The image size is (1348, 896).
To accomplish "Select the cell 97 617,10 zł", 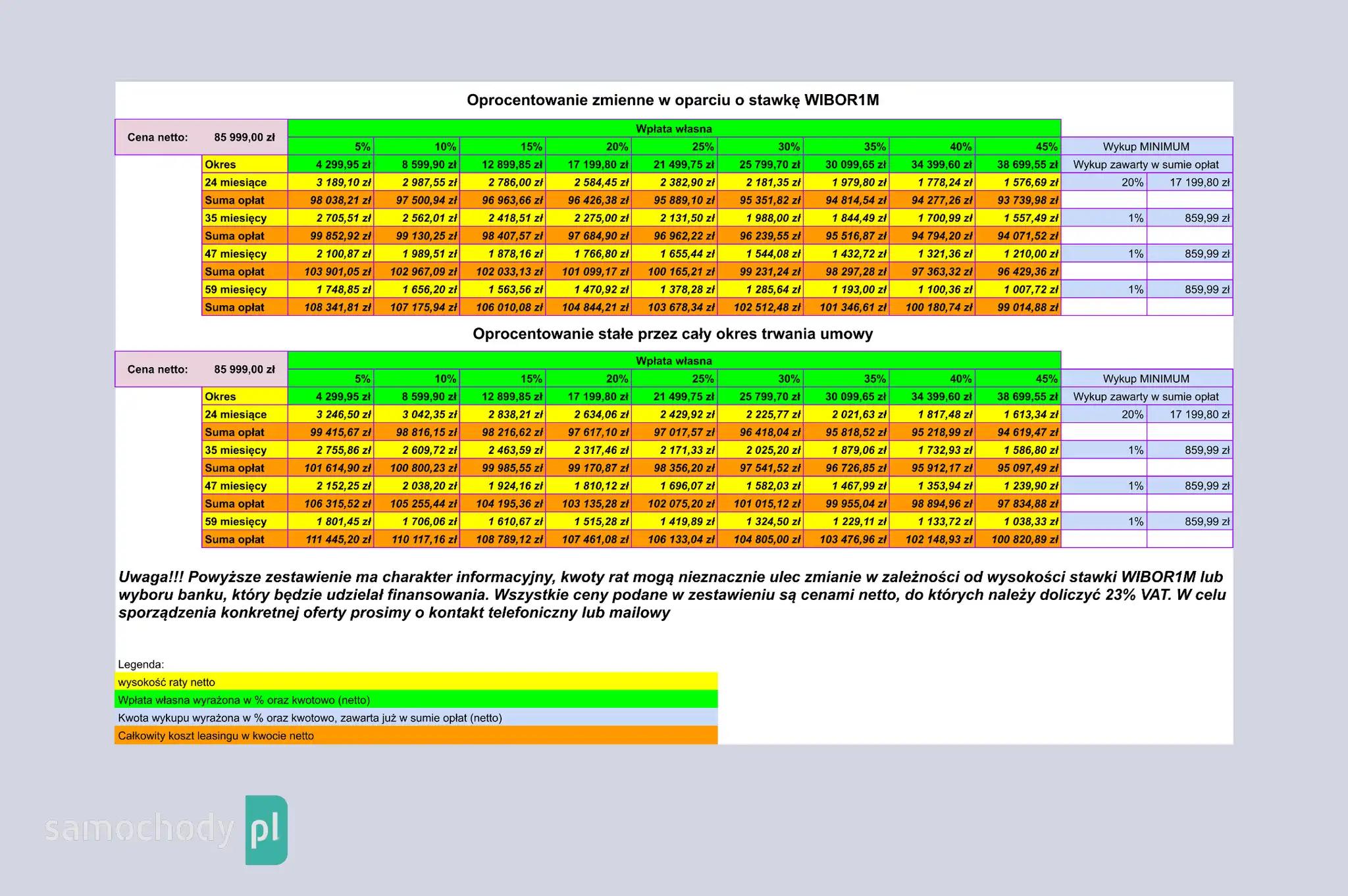I will click(x=588, y=432).
